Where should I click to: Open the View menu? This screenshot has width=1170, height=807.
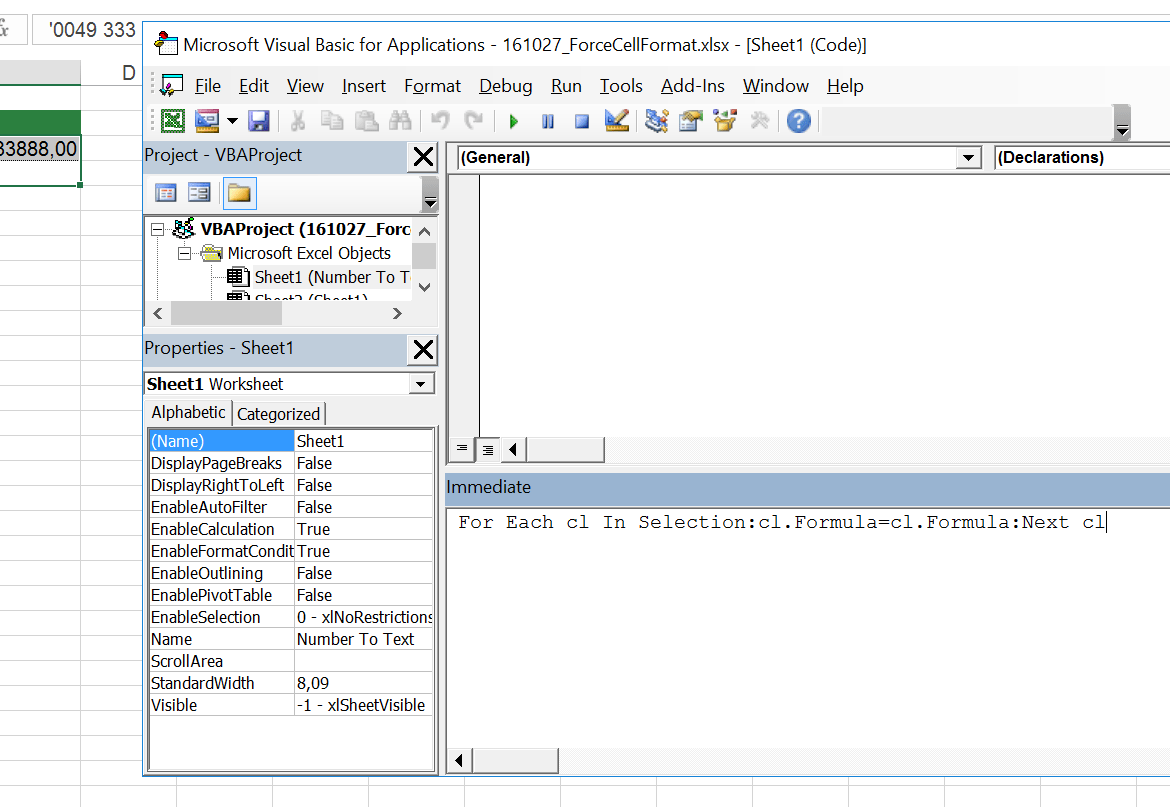(x=305, y=87)
